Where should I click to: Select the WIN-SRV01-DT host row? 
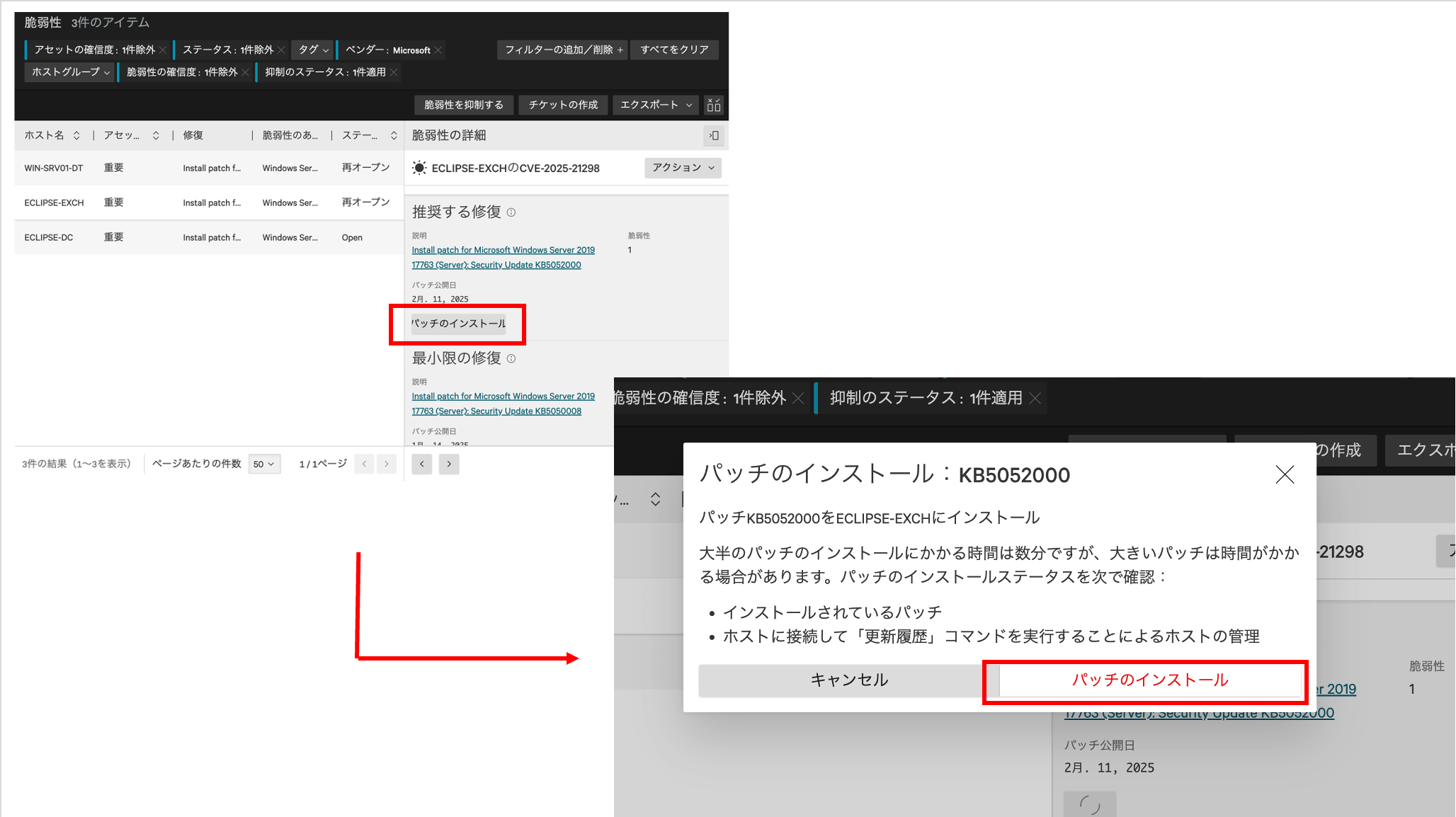coord(209,168)
